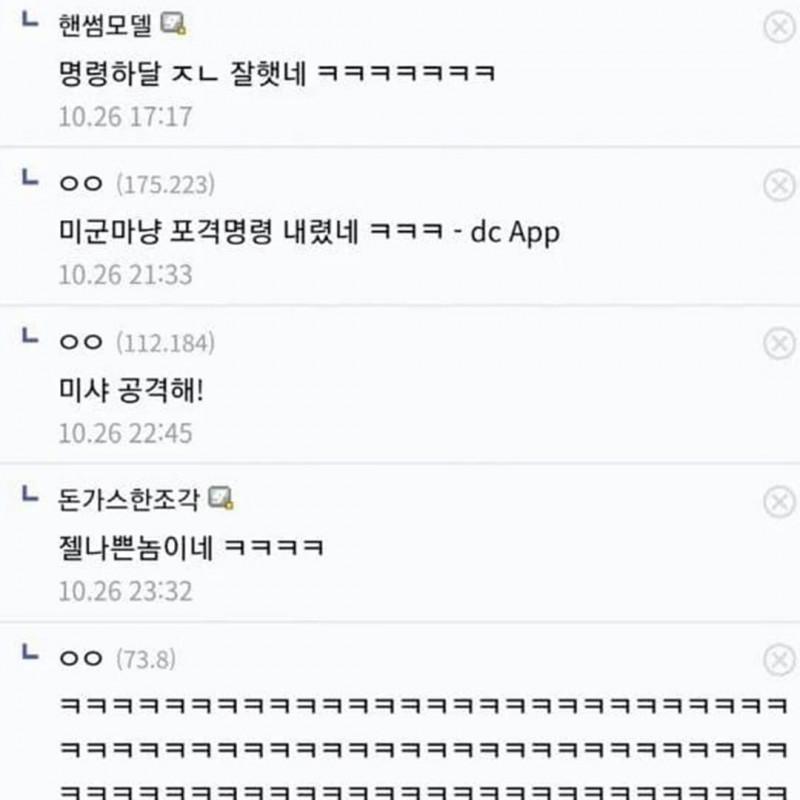Image resolution: width=800 pixels, height=800 pixels.
Task: Remove the 미샤 공격해! comment
Action: [x=779, y=343]
